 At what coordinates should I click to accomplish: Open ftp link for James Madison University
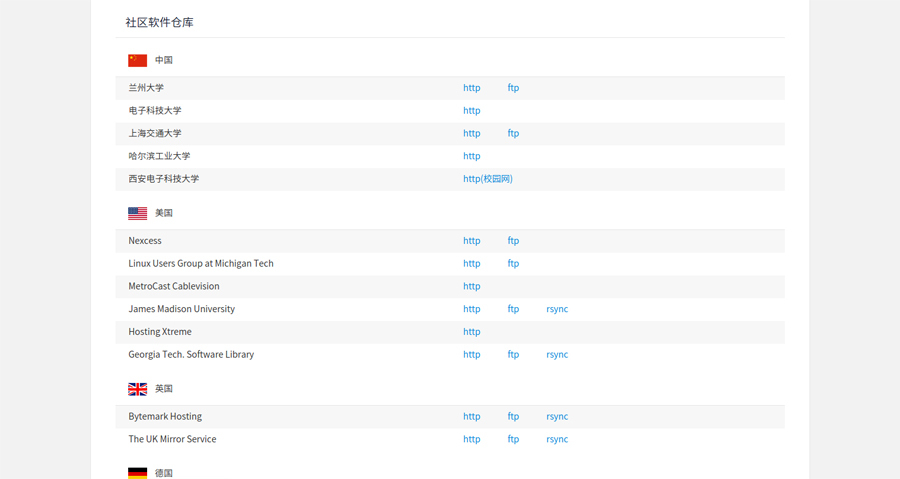(x=513, y=309)
